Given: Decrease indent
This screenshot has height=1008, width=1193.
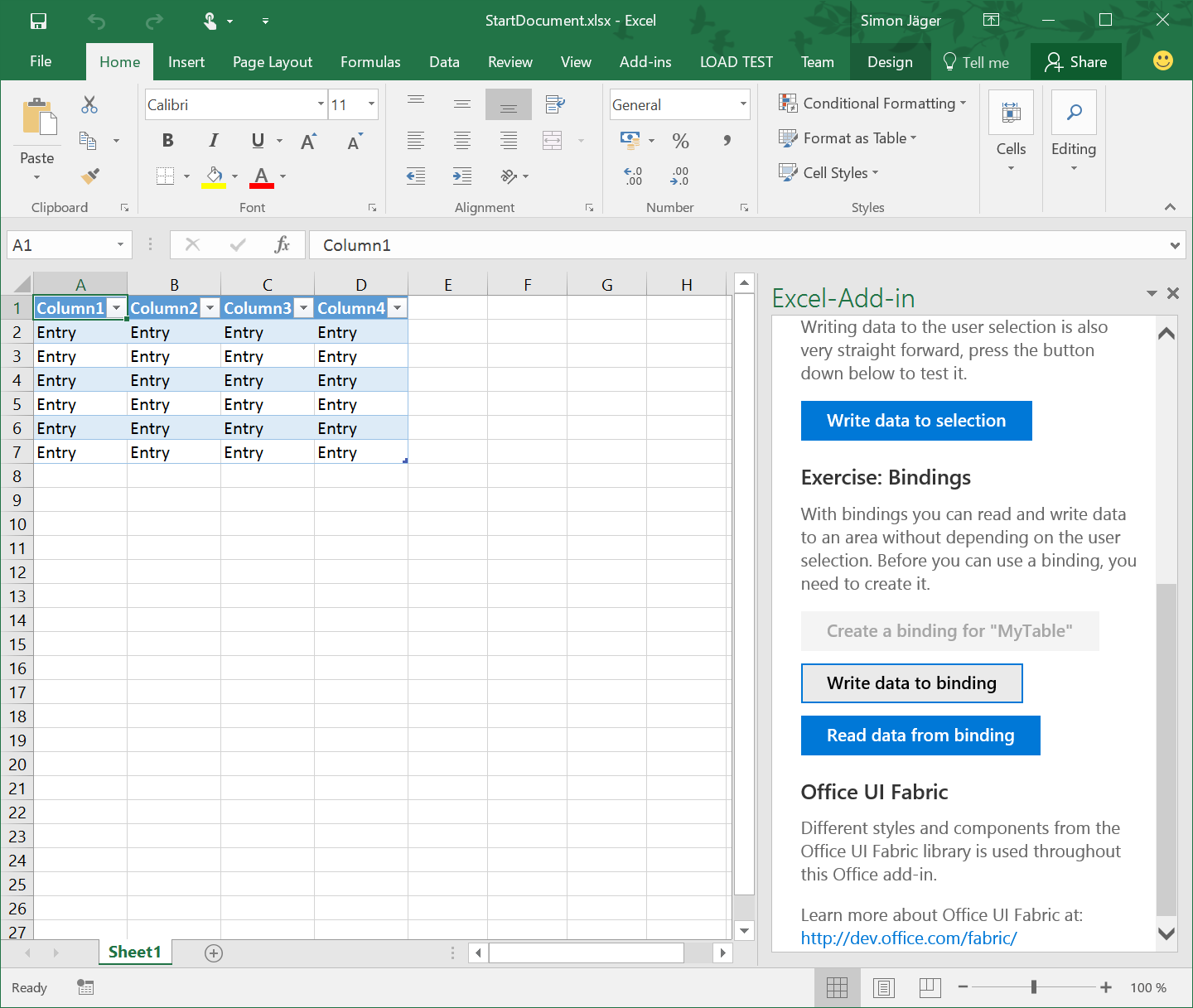Looking at the screenshot, I should point(416,176).
